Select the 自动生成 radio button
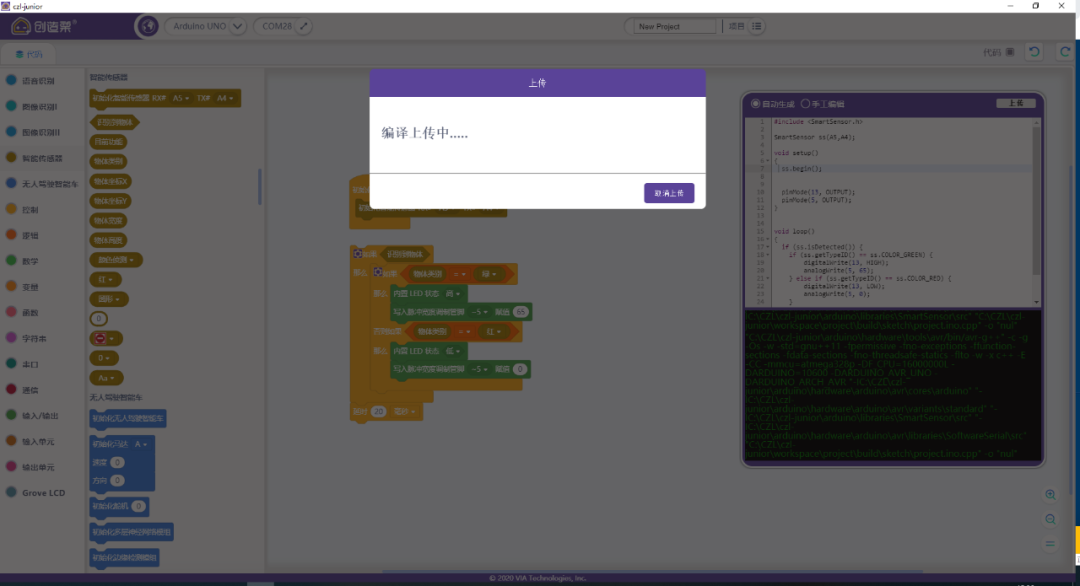 click(x=756, y=103)
